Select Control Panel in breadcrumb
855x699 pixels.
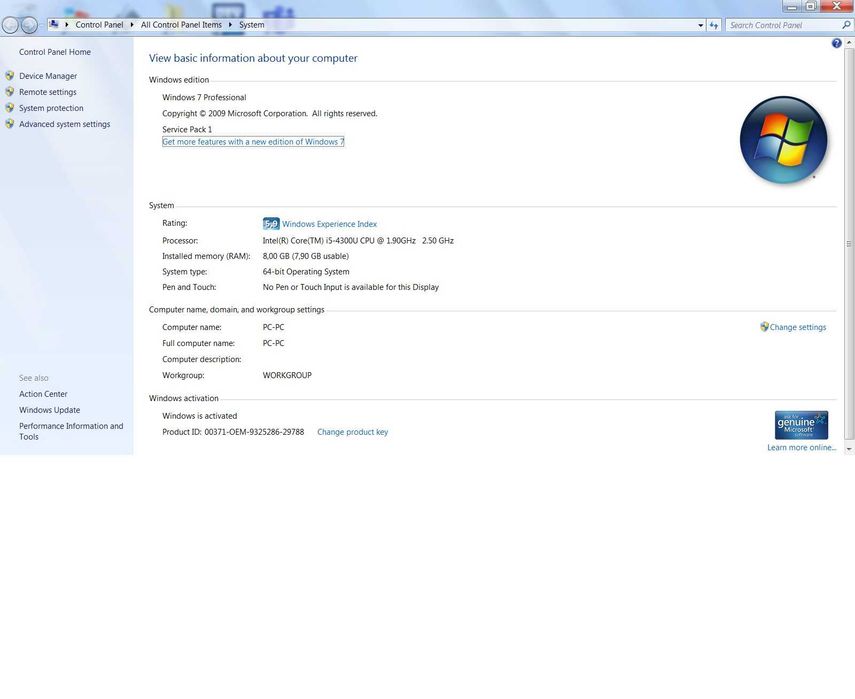pos(99,25)
